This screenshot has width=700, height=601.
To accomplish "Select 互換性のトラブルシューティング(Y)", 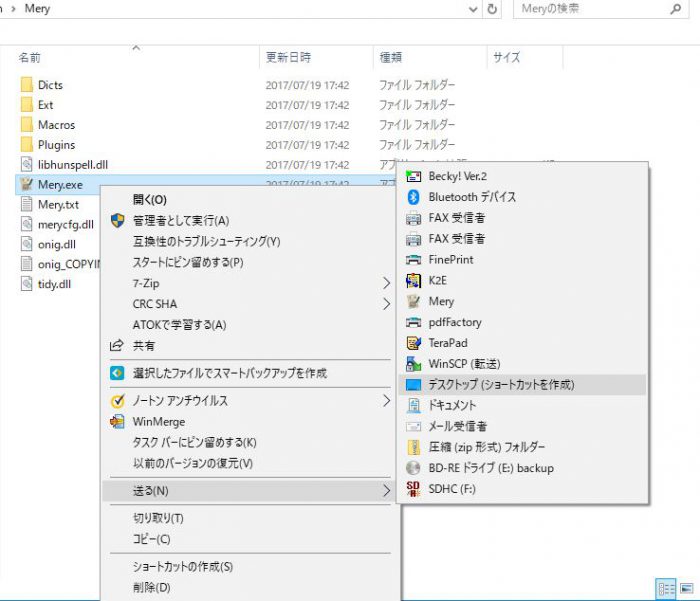I will tap(250, 242).
